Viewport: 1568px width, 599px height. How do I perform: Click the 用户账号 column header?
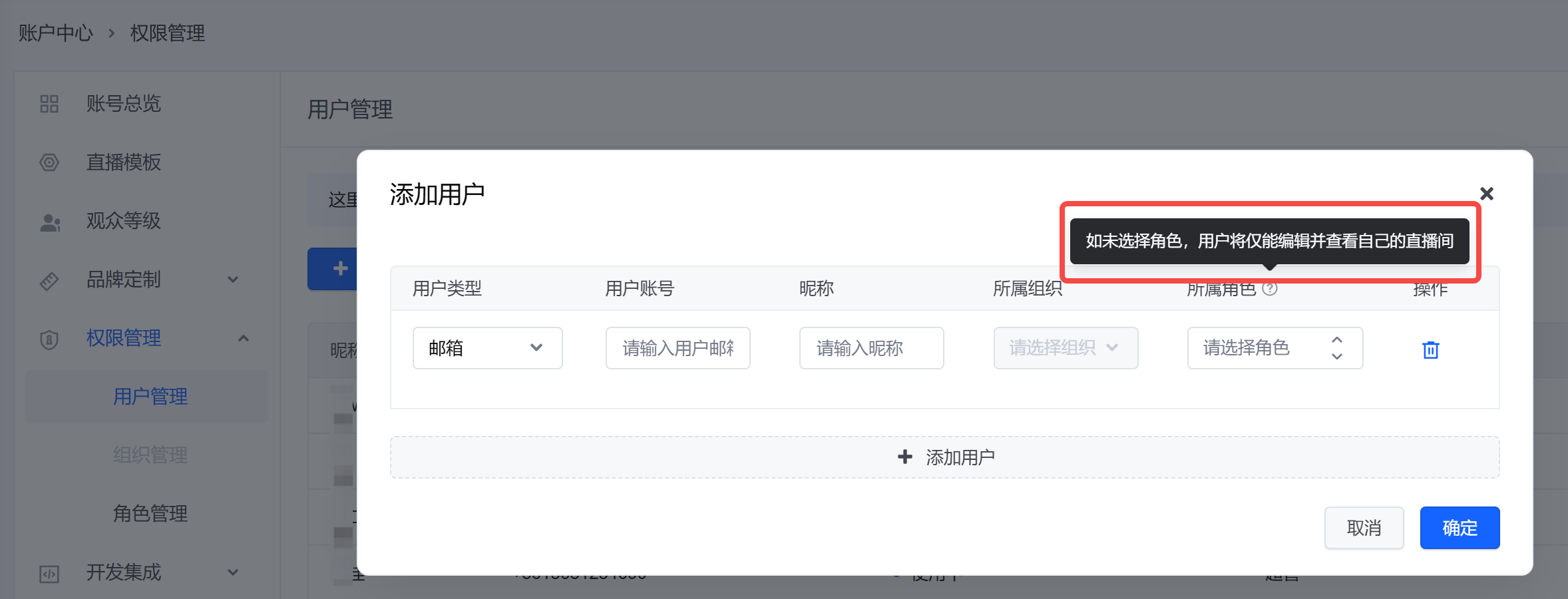pyautogui.click(x=640, y=288)
